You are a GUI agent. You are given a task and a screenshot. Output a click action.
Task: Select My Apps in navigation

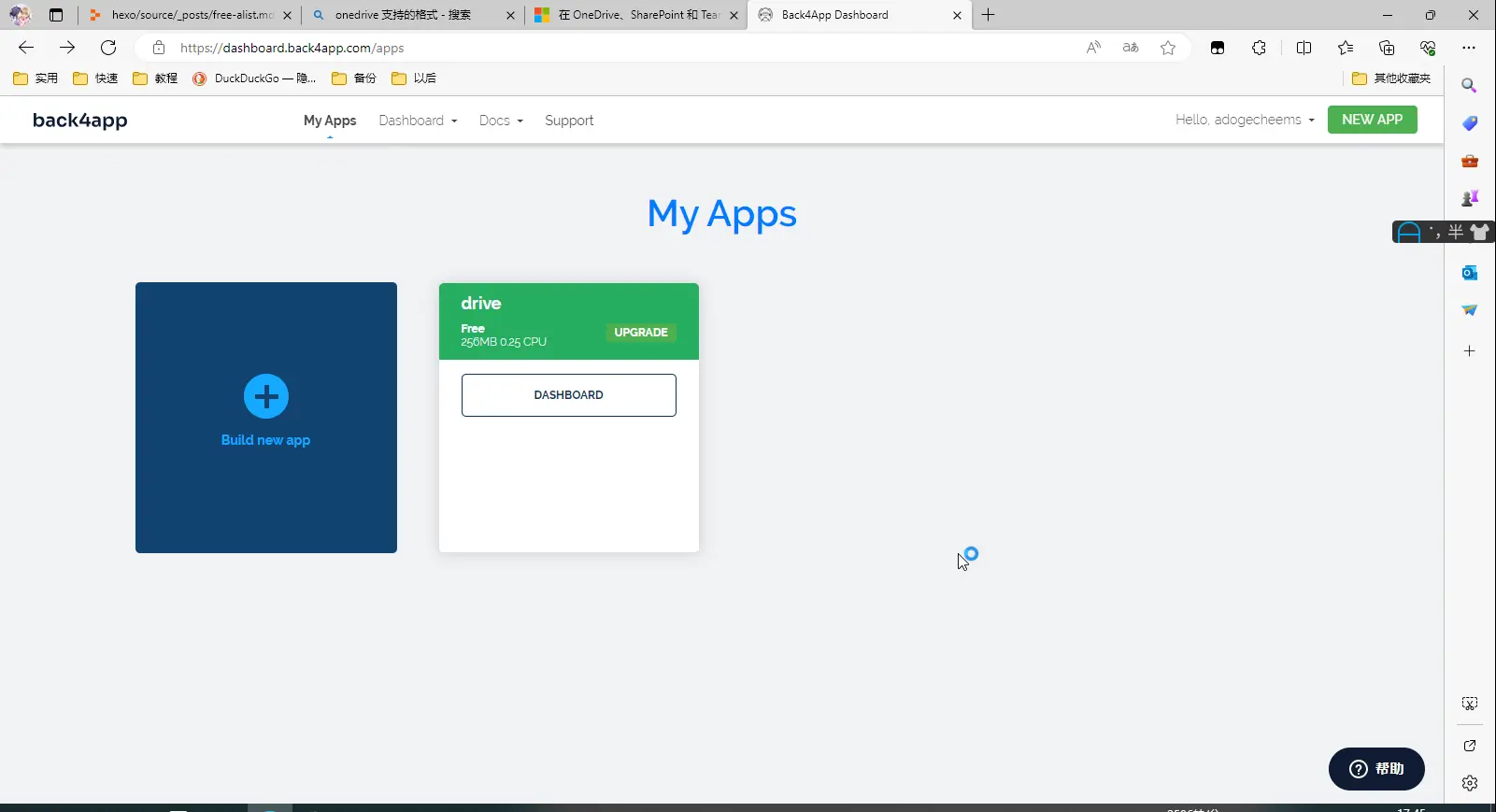tap(330, 121)
